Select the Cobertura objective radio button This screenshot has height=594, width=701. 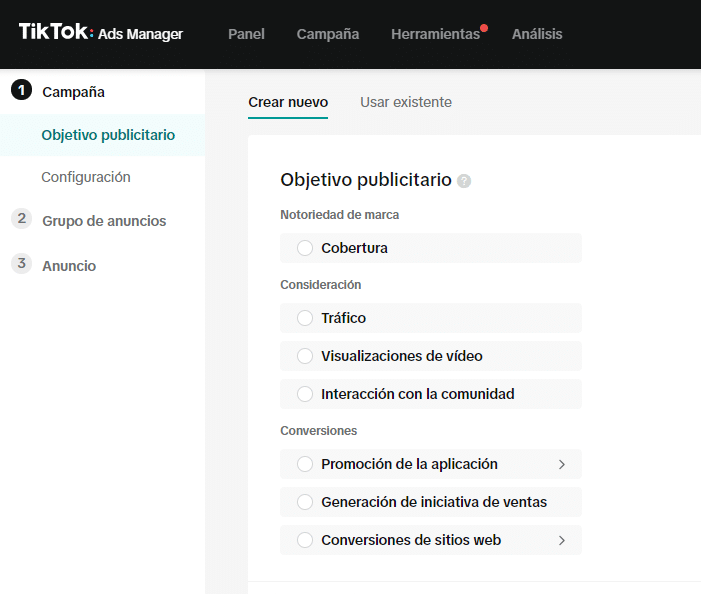point(305,248)
